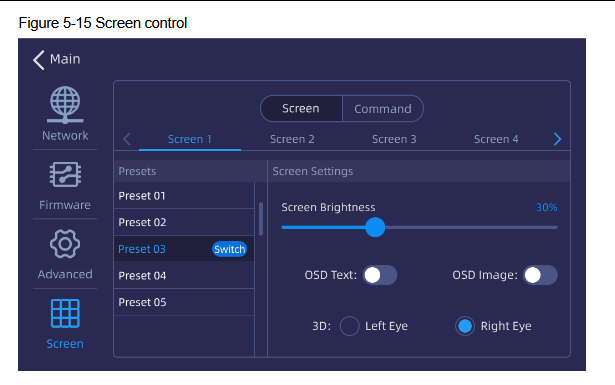Switch to the Command segment
The image size is (615, 385).
tap(383, 109)
